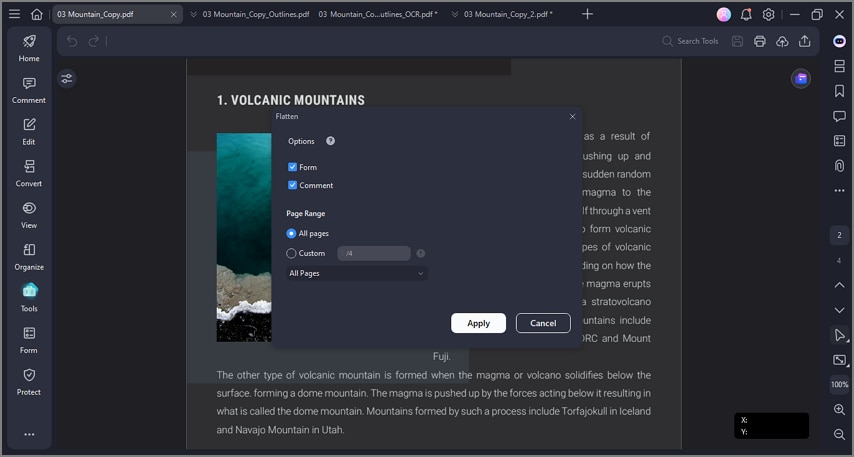The height and width of the screenshot is (457, 854).
Task: Click the Undo arrow
Action: 72,41
